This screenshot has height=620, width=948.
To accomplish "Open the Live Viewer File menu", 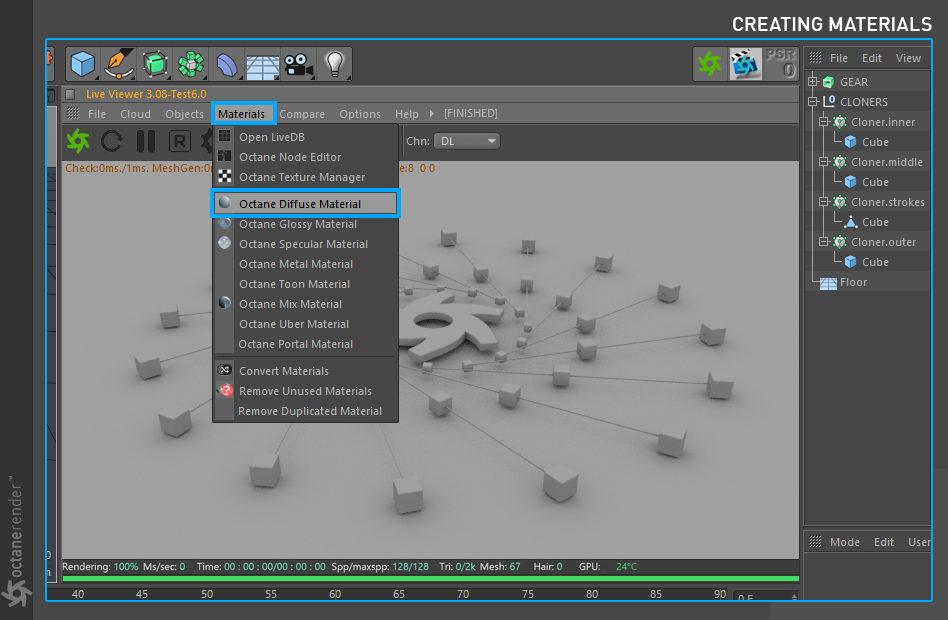I will (x=97, y=114).
